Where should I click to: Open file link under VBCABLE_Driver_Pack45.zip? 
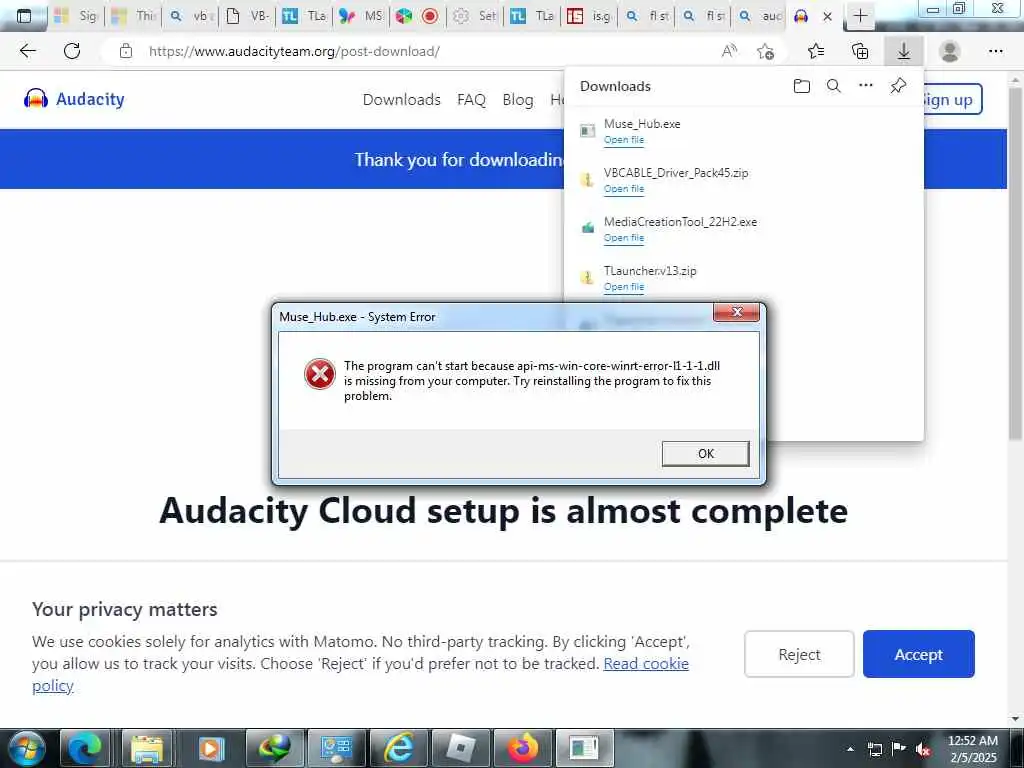(x=624, y=189)
